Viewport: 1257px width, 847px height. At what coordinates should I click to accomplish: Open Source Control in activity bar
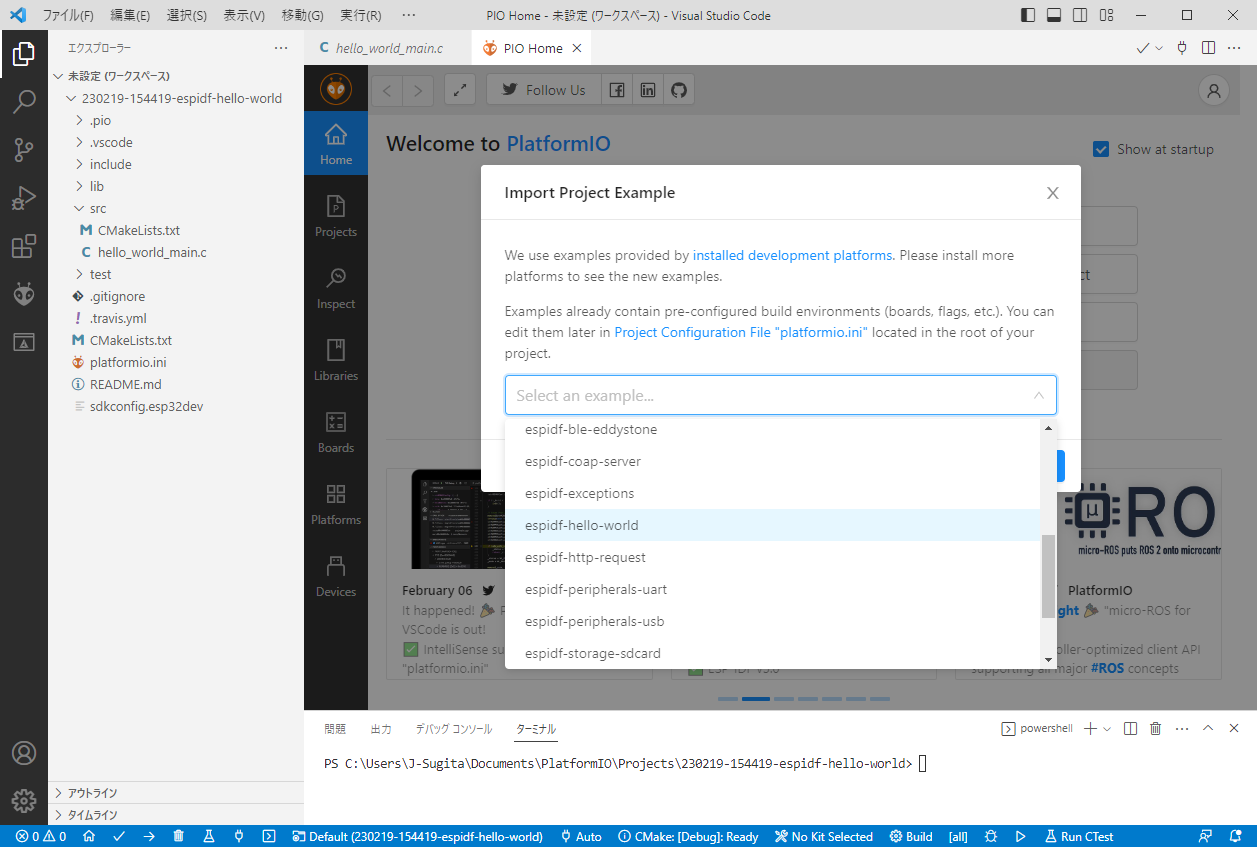coord(24,150)
